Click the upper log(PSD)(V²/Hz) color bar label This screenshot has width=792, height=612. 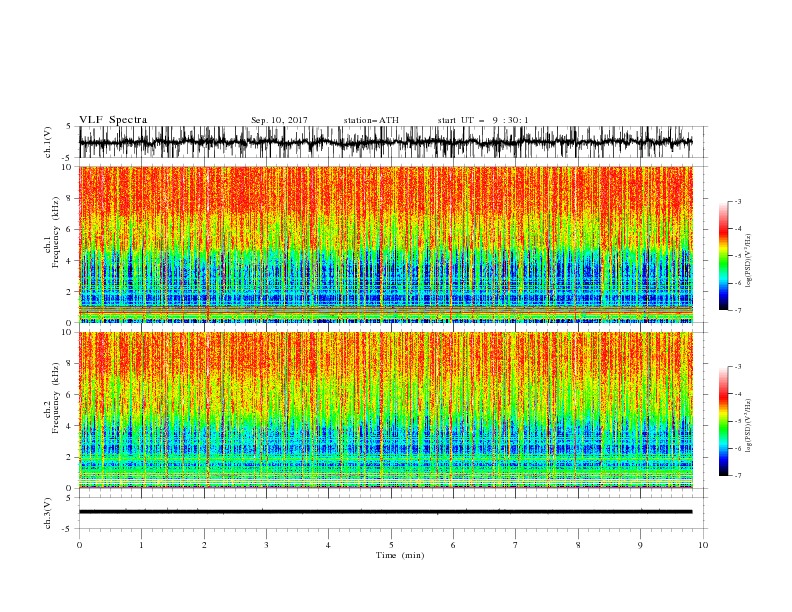pyautogui.click(x=749, y=260)
